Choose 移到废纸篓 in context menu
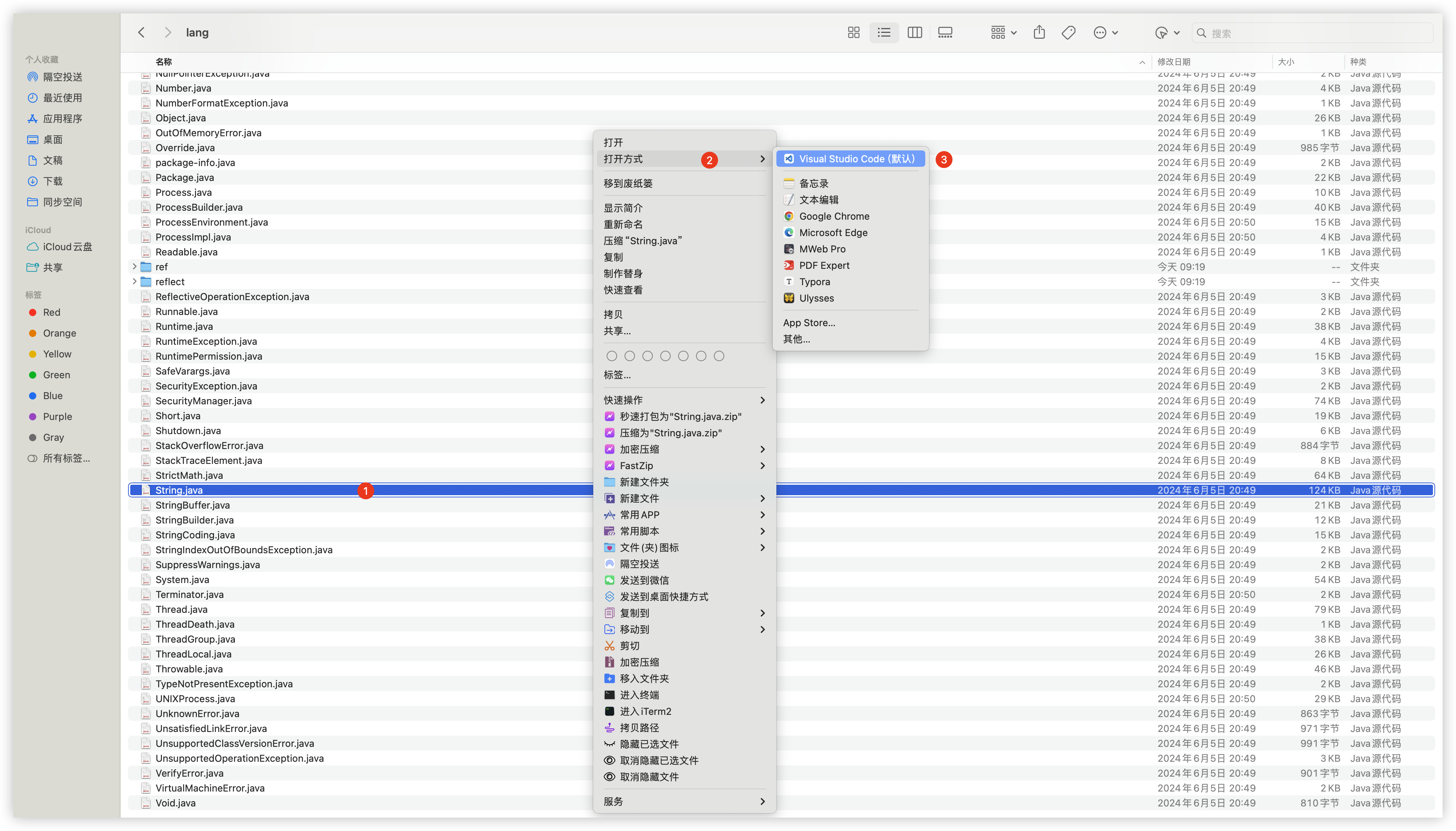The height and width of the screenshot is (831, 1456). coord(628,183)
